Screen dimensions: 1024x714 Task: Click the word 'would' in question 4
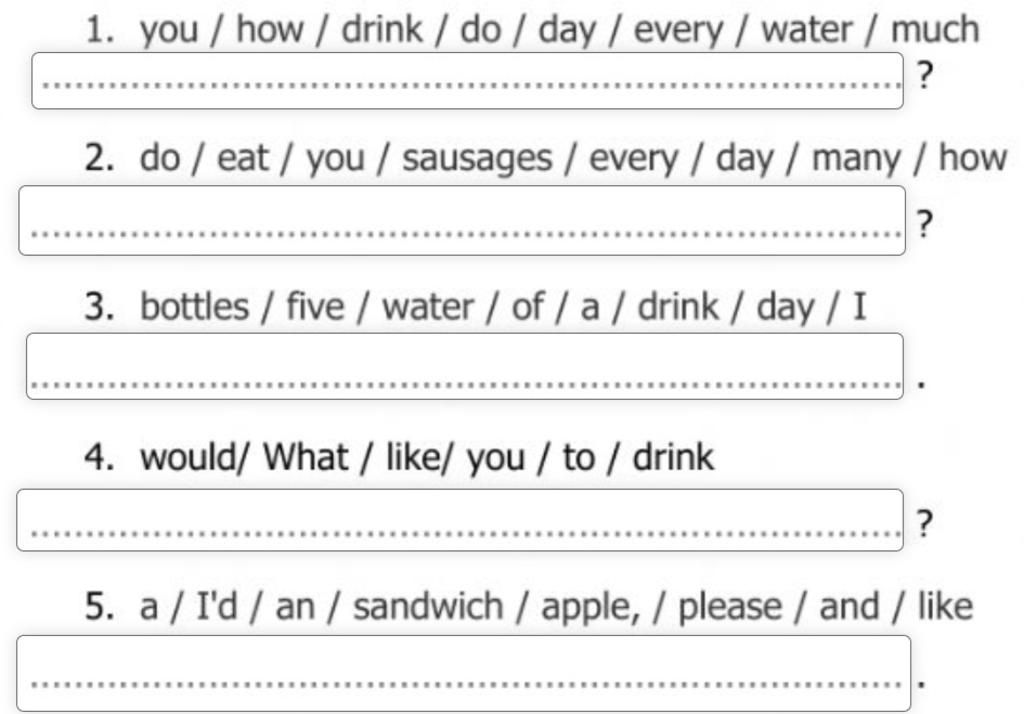189,457
